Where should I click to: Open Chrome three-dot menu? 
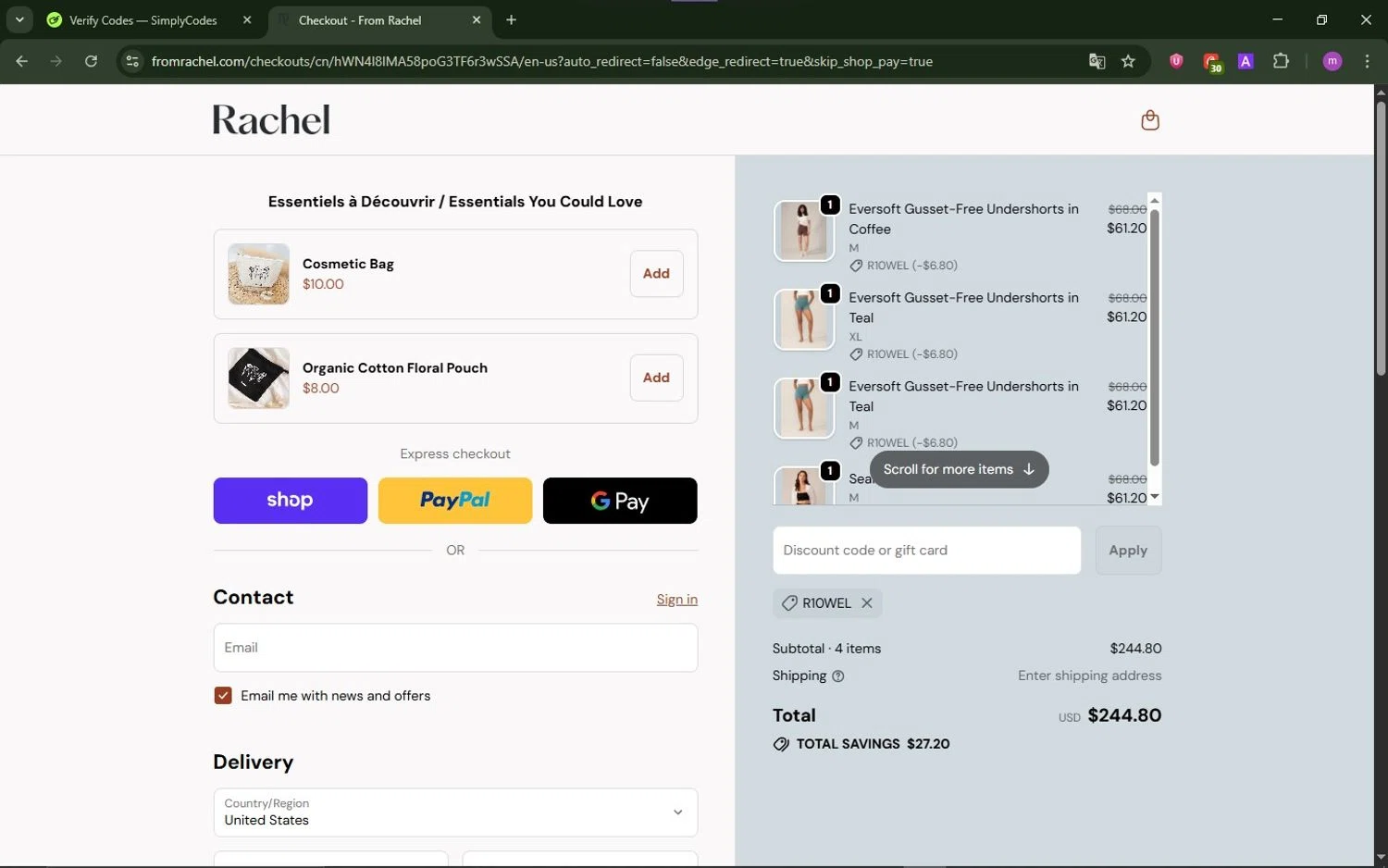coord(1367,61)
